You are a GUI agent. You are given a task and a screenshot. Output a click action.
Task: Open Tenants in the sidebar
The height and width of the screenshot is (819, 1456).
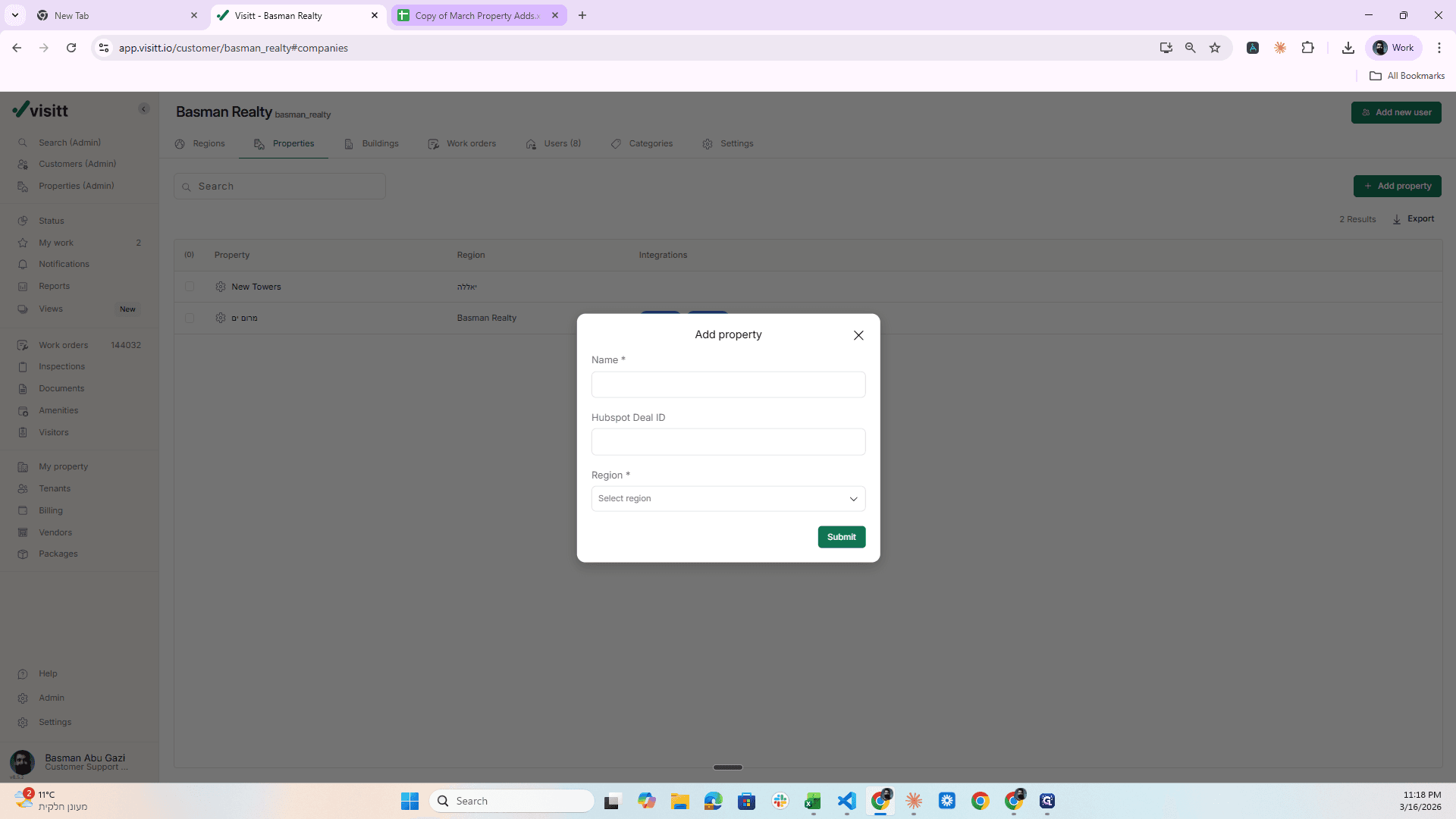[55, 488]
